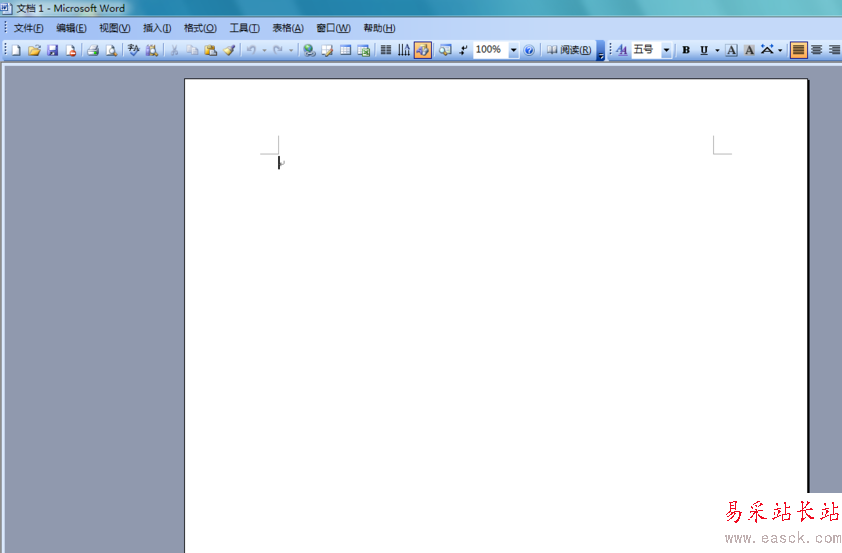Toggle justify alignment button

(x=799, y=50)
